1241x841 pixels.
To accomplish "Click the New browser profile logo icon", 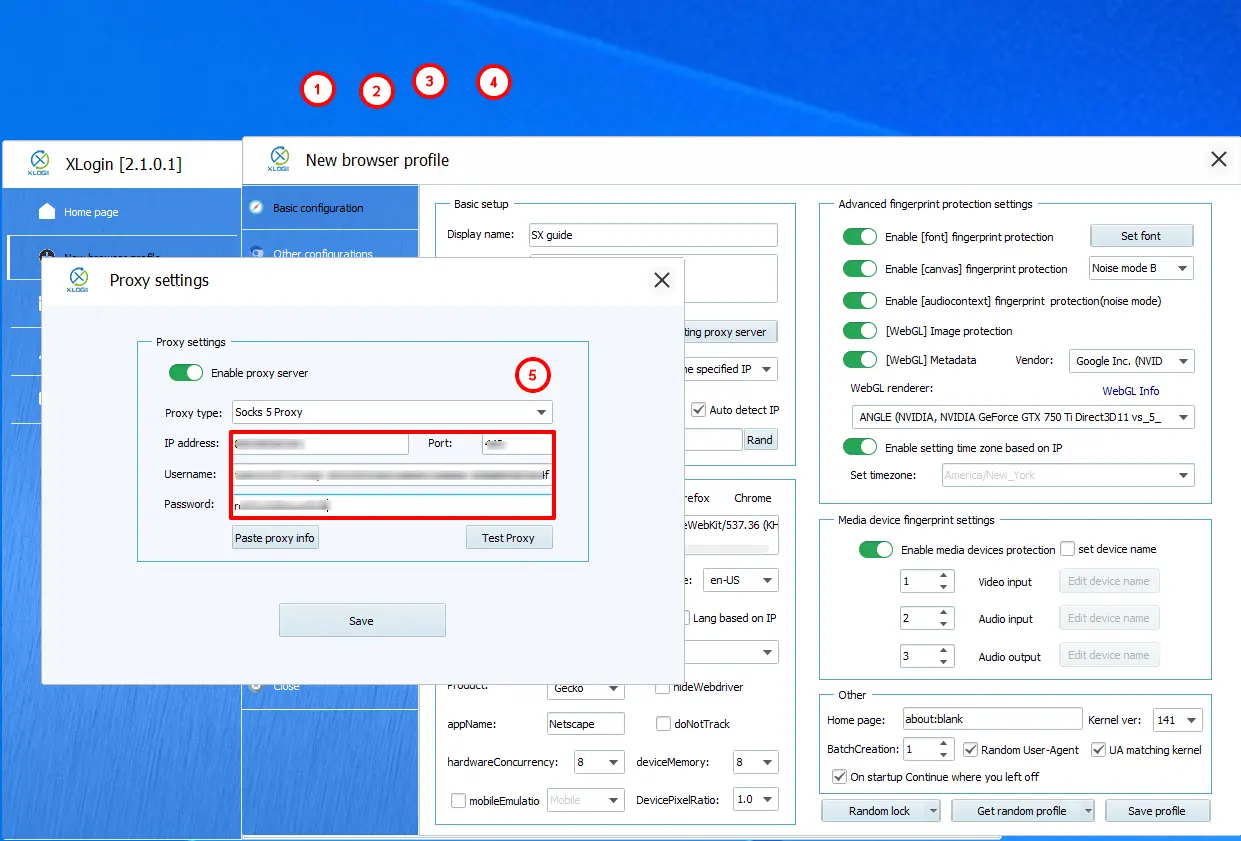I will point(280,160).
